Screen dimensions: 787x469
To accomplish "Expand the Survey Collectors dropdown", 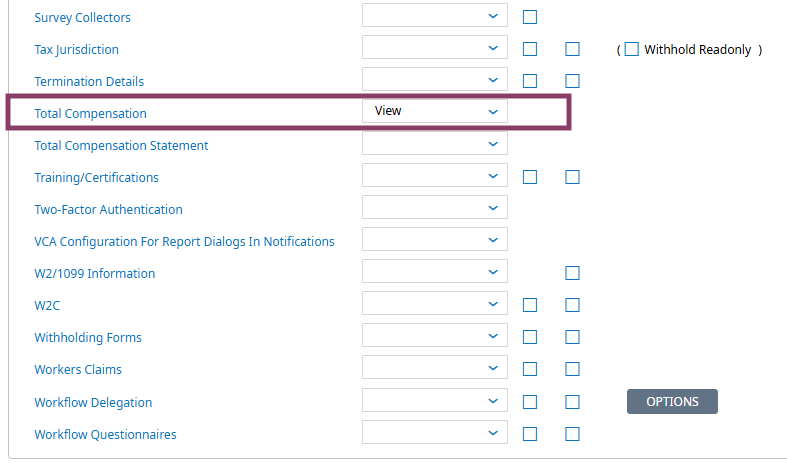I will [435, 16].
